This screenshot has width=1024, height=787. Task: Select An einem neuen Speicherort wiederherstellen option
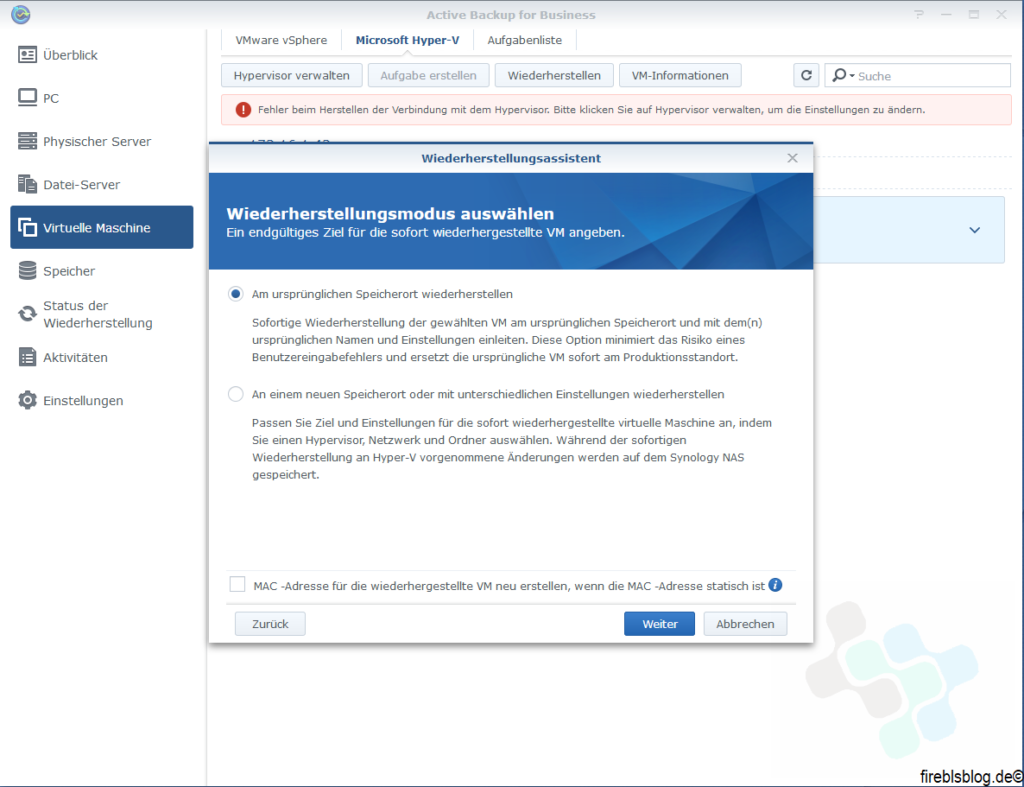point(236,394)
